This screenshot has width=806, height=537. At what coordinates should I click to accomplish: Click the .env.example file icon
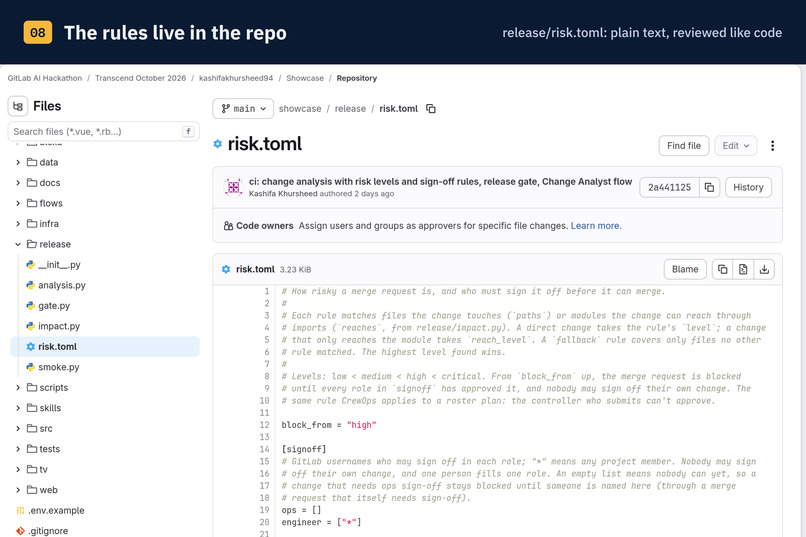tap(21, 510)
